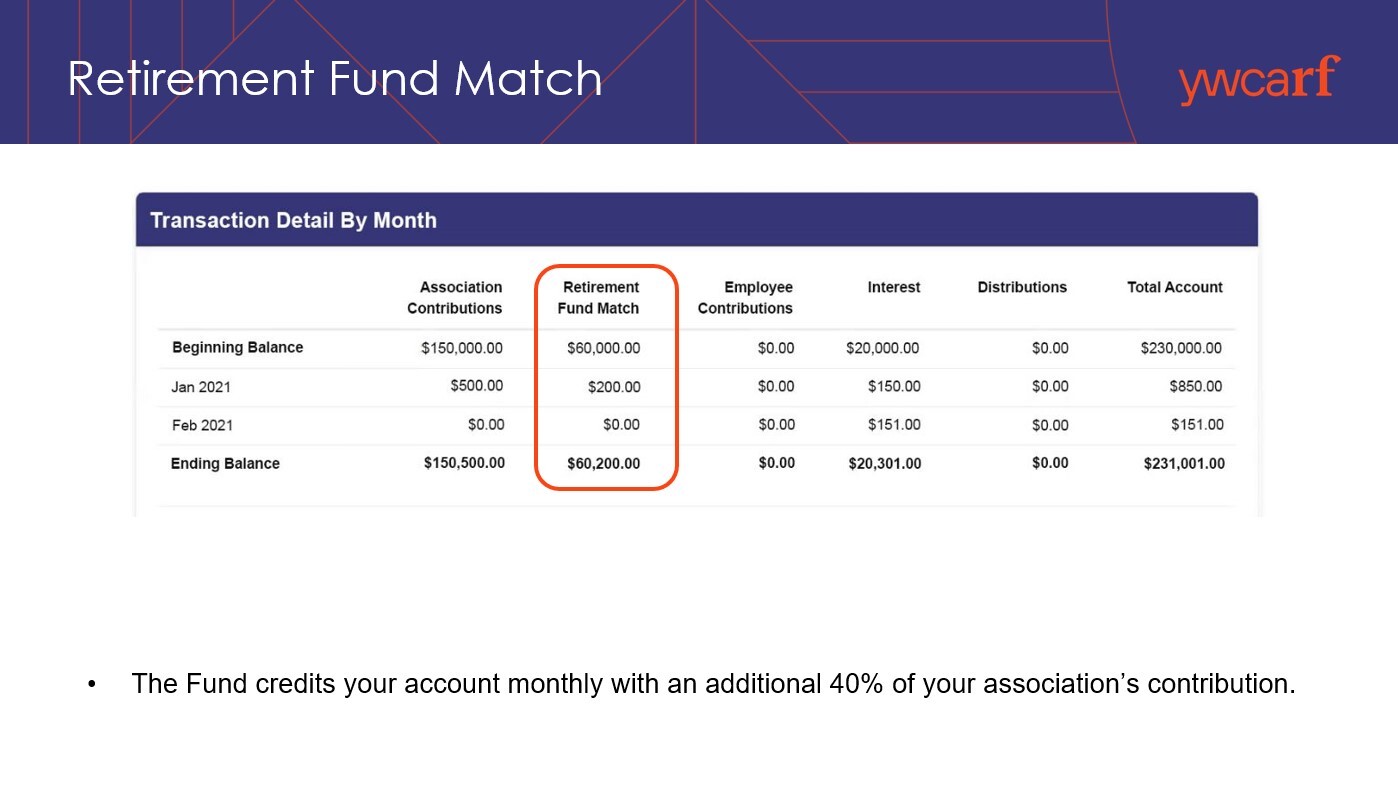Click the Jan 2021 row label
Screen dimensions: 1398x792
(x=201, y=387)
